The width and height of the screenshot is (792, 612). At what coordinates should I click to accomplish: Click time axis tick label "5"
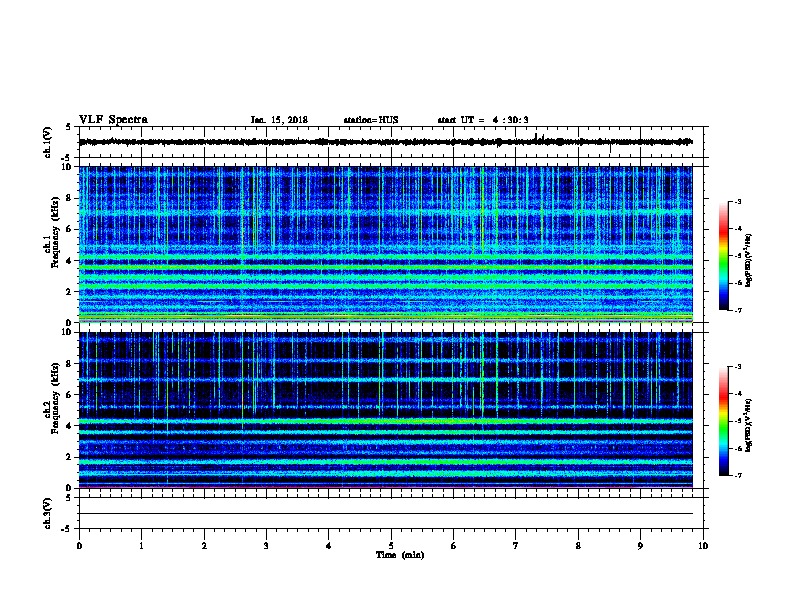(x=391, y=545)
